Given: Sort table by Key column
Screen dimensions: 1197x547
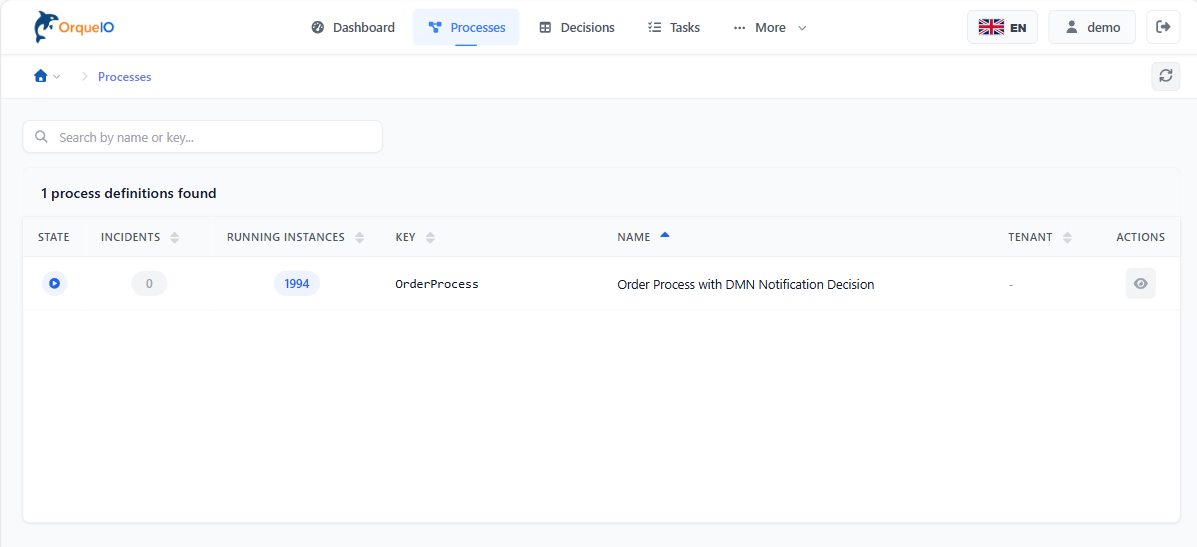Looking at the screenshot, I should coord(430,237).
